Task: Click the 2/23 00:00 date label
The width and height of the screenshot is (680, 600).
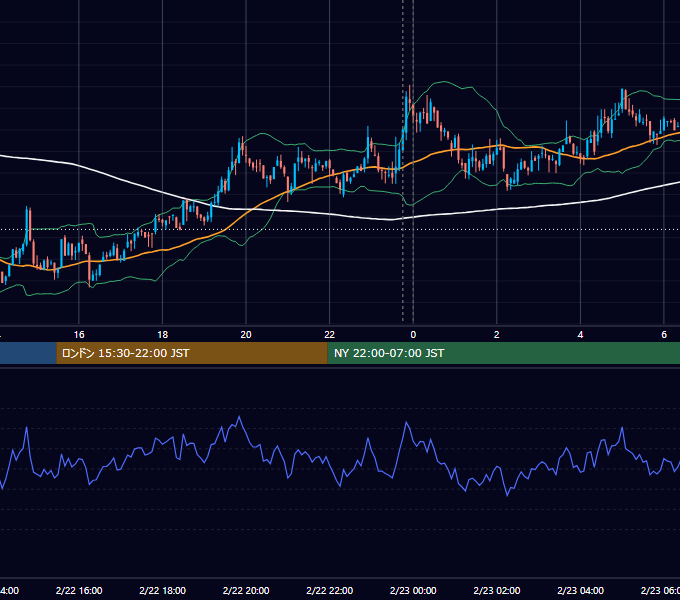Action: coord(413,590)
